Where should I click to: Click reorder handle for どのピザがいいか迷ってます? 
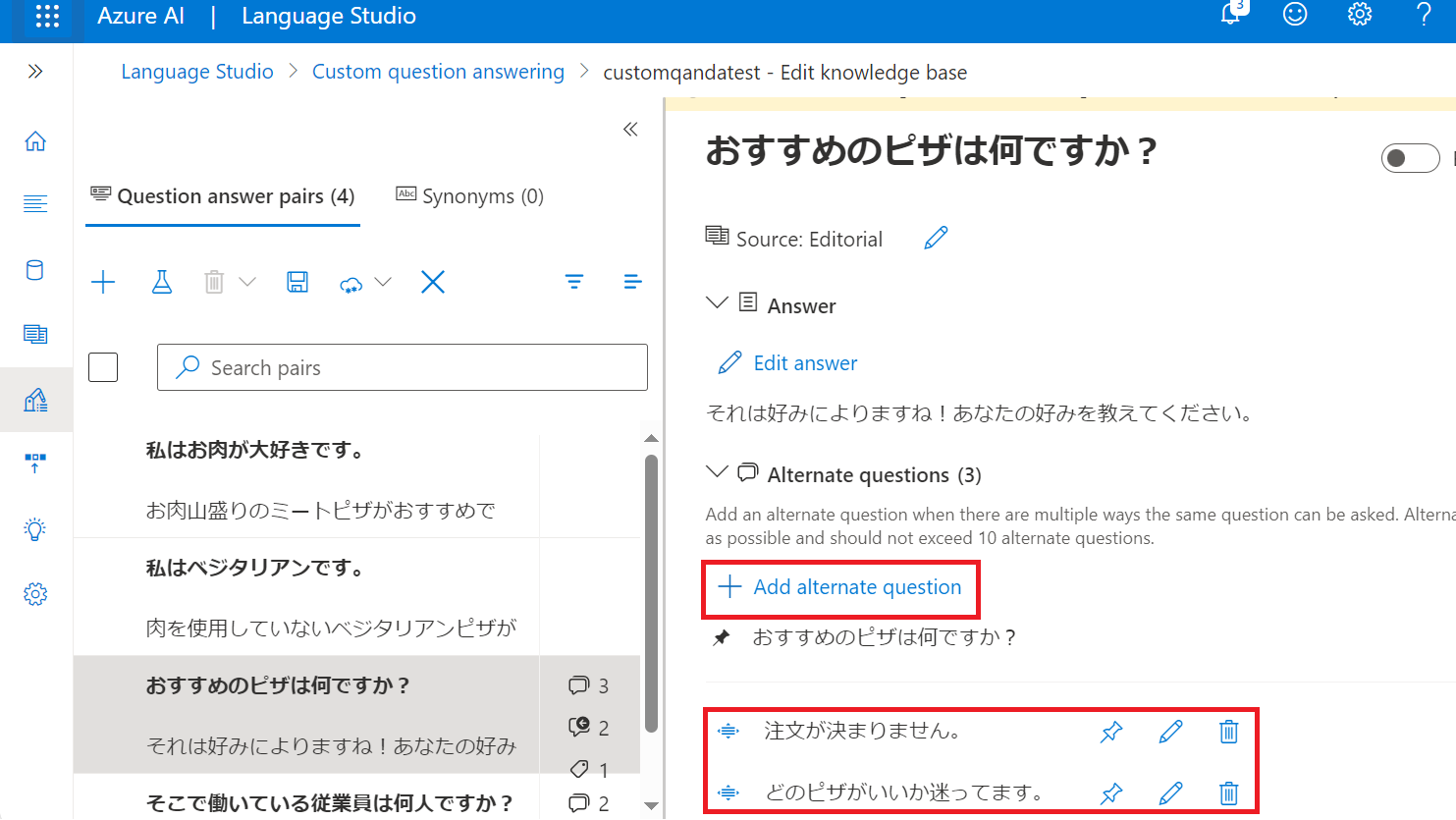pos(728,793)
